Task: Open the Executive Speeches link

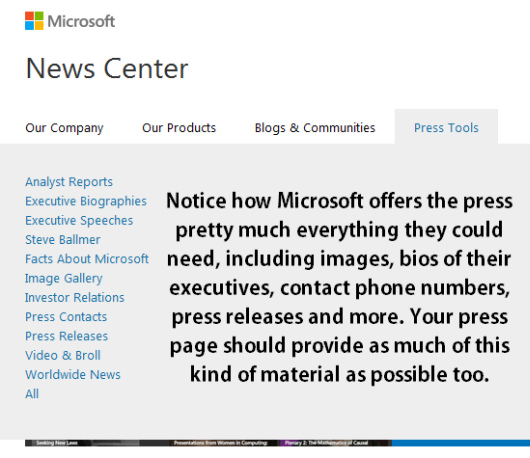Action: tap(79, 220)
